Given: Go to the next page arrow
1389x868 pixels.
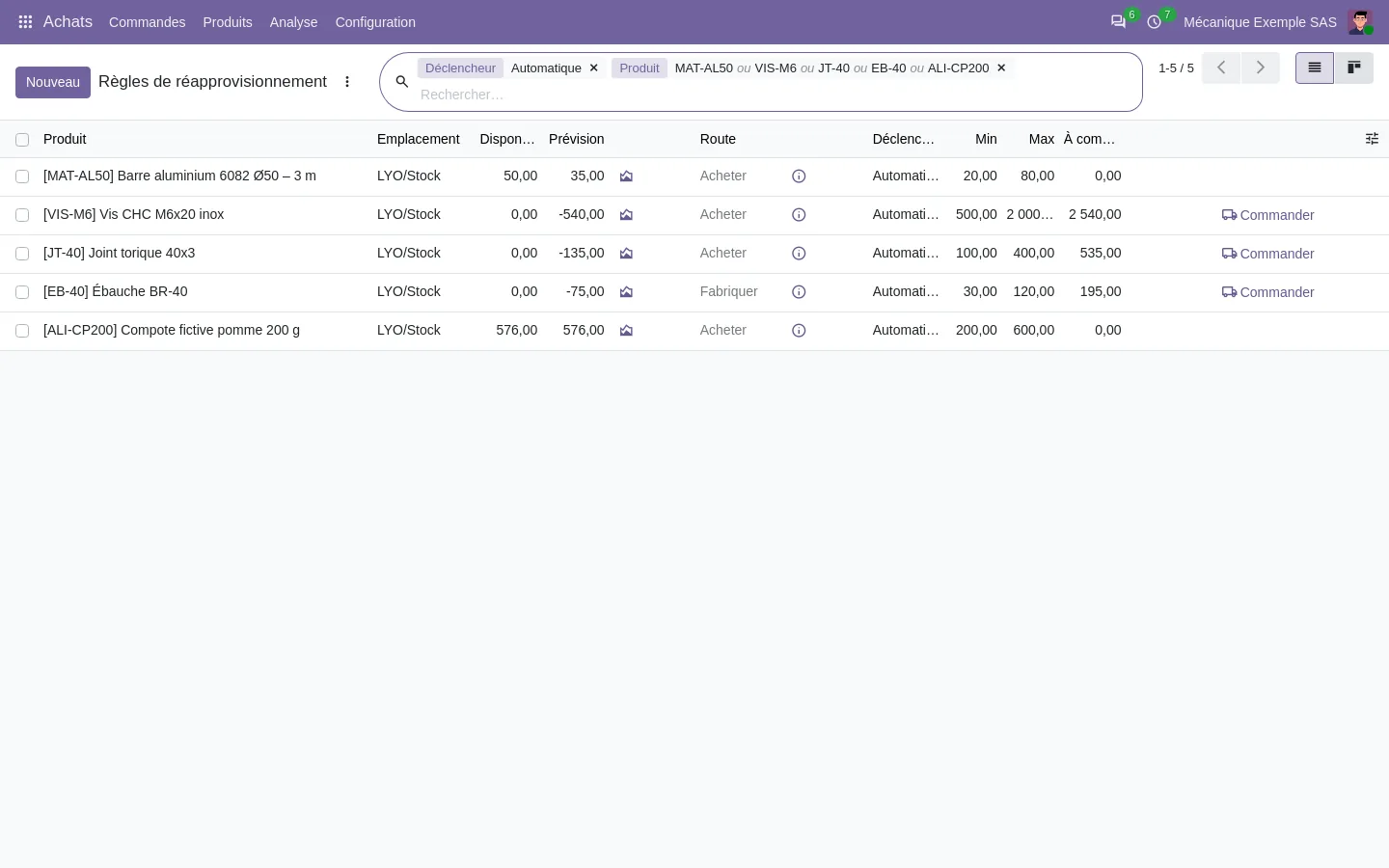Looking at the screenshot, I should pyautogui.click(x=1260, y=68).
